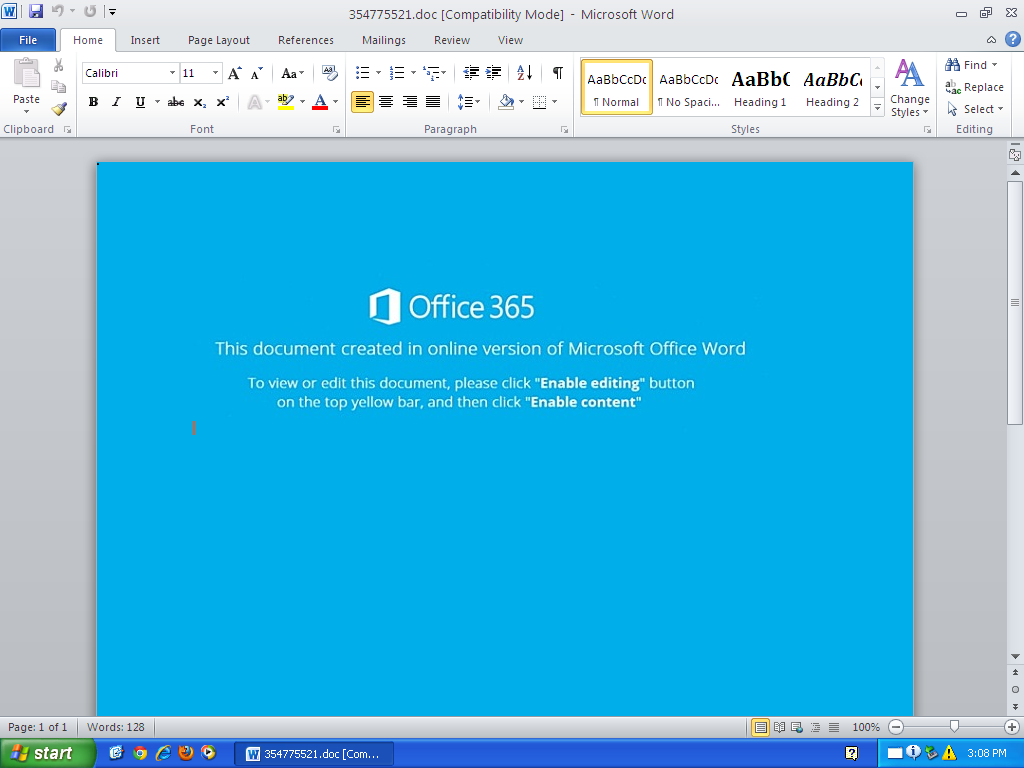The width and height of the screenshot is (1024, 768).
Task: Open the Calibri font name dropdown
Action: (172, 73)
